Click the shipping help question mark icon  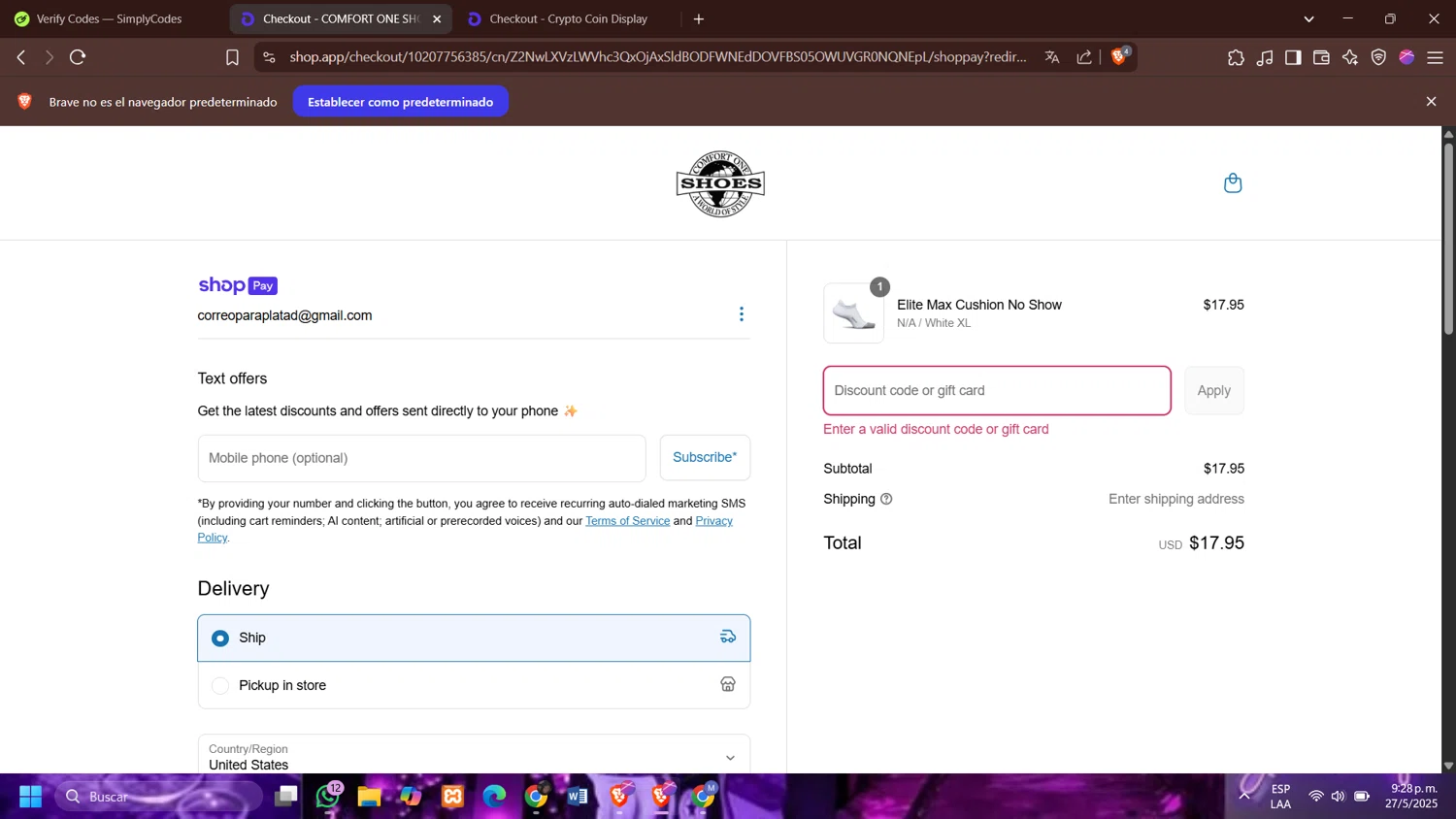click(x=886, y=499)
